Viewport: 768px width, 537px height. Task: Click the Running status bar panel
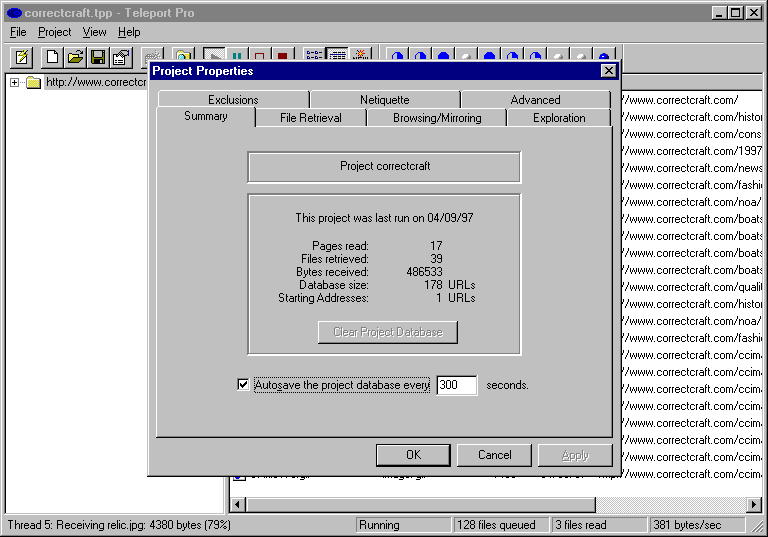[403, 525]
